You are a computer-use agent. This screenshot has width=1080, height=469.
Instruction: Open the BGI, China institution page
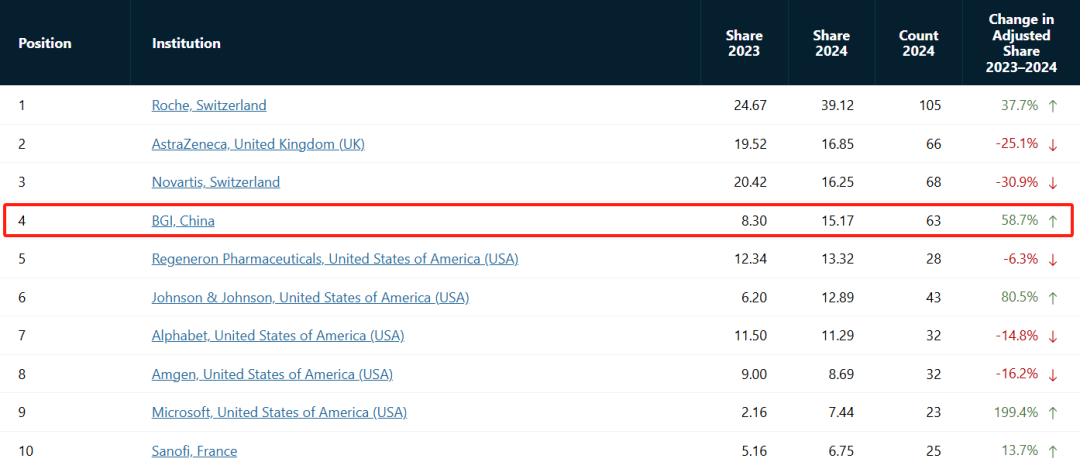(x=183, y=221)
